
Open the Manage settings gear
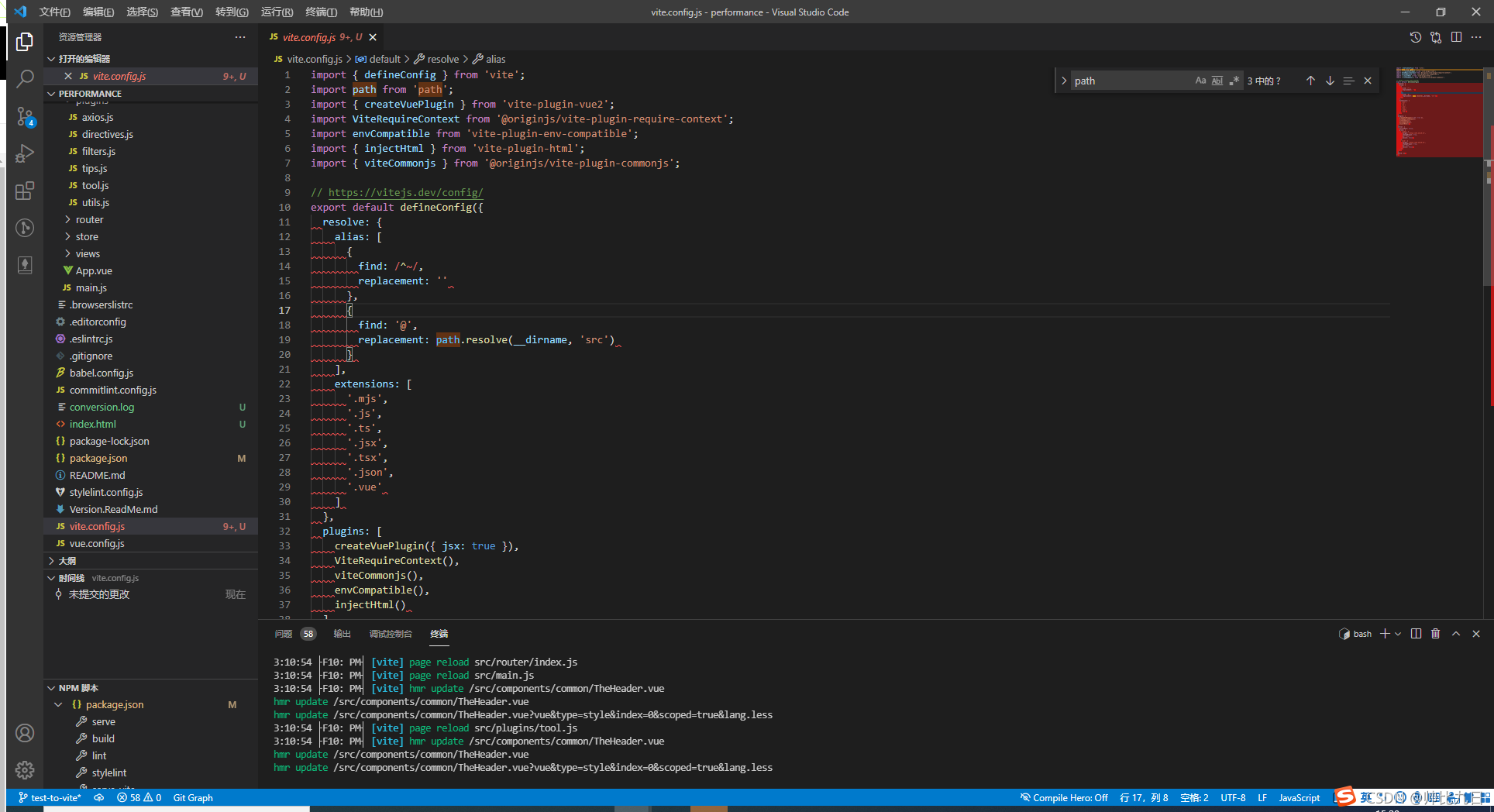coord(25,769)
